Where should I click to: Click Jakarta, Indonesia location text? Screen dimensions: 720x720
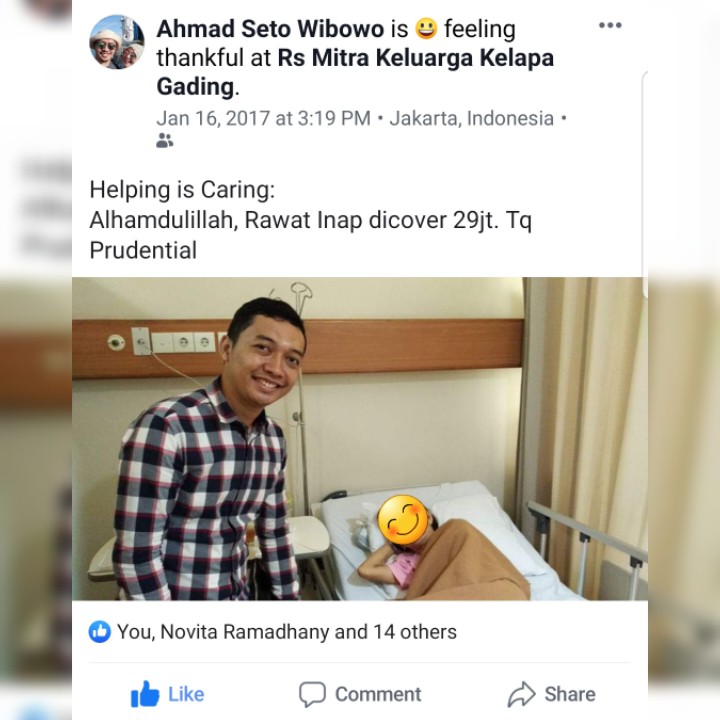[x=472, y=118]
